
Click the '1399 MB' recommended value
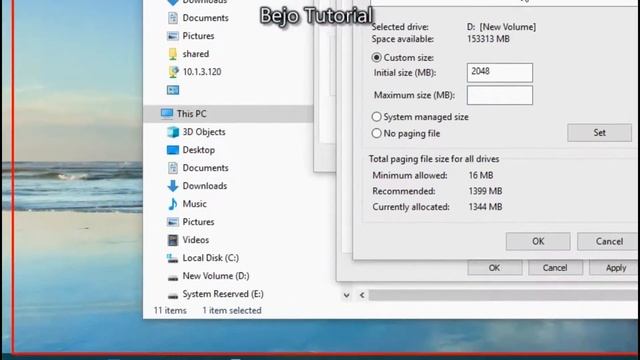485,191
